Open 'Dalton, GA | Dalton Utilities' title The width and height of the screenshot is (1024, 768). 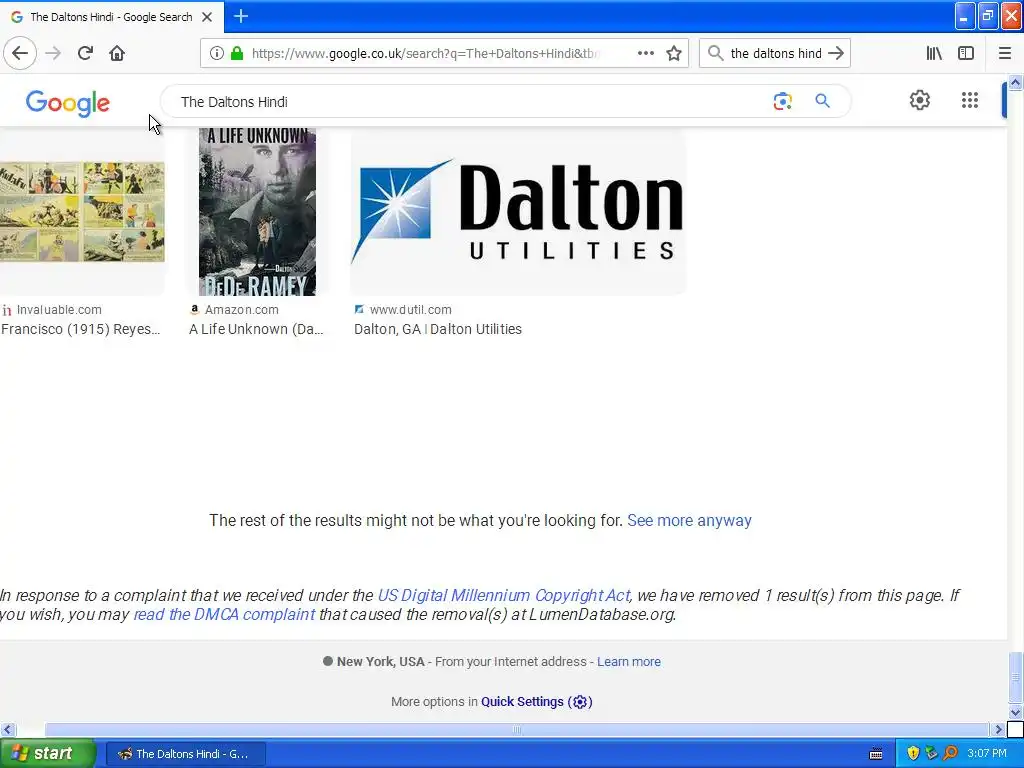click(438, 329)
